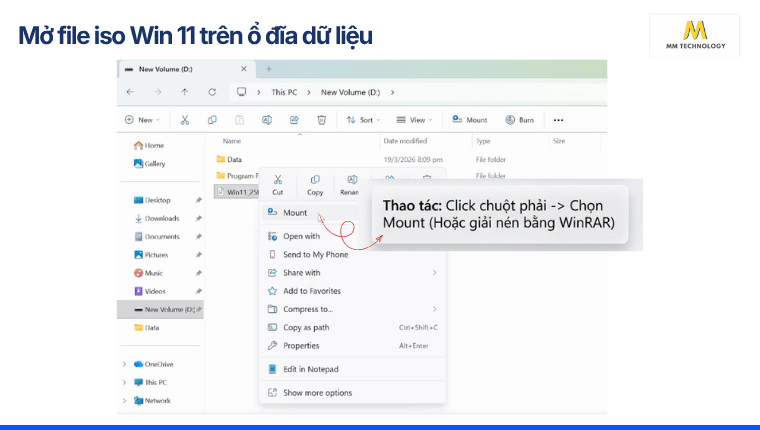Choose Properties in the context menu
Viewport: 760px width, 430px height.
point(353,346)
